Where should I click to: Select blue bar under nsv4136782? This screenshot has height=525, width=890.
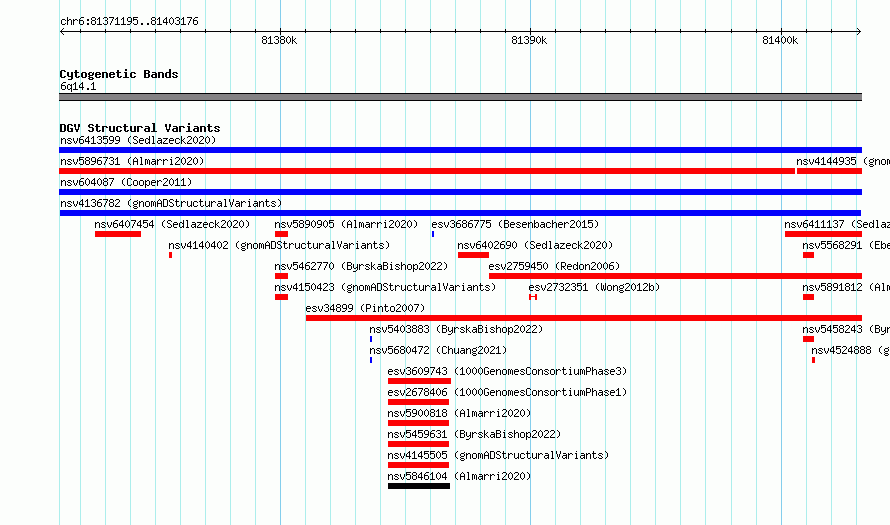click(460, 213)
